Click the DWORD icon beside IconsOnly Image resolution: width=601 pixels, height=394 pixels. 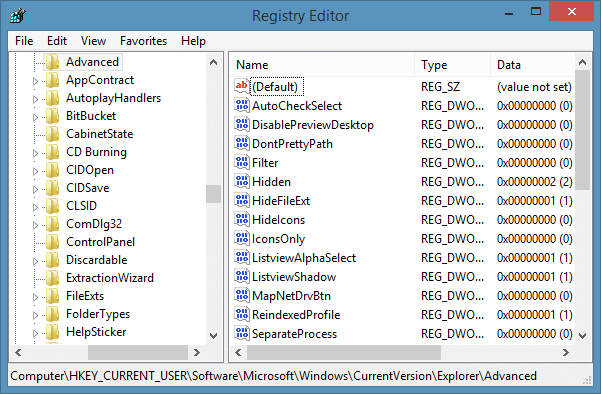tap(241, 238)
